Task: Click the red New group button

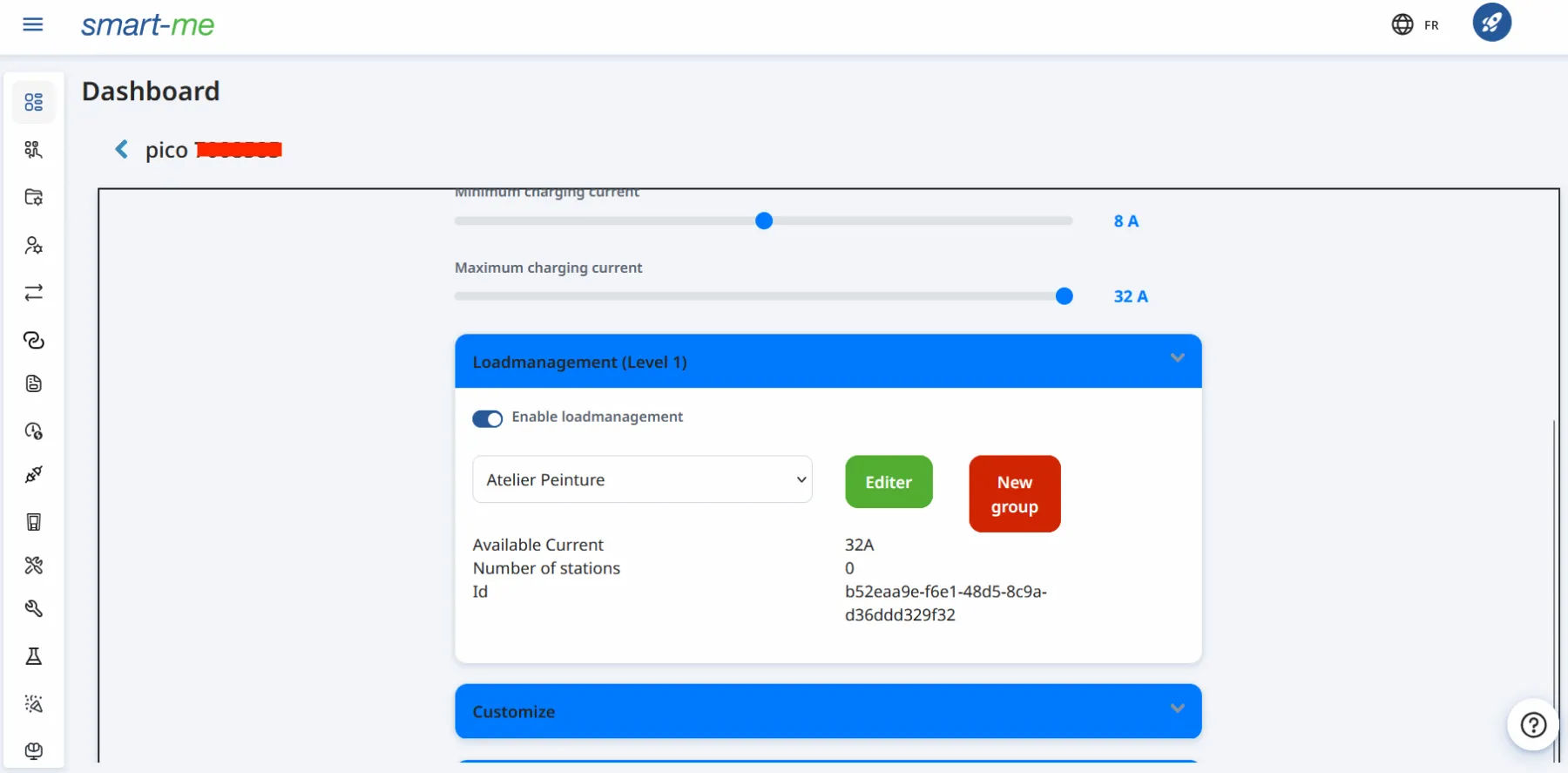Action: 1015,494
